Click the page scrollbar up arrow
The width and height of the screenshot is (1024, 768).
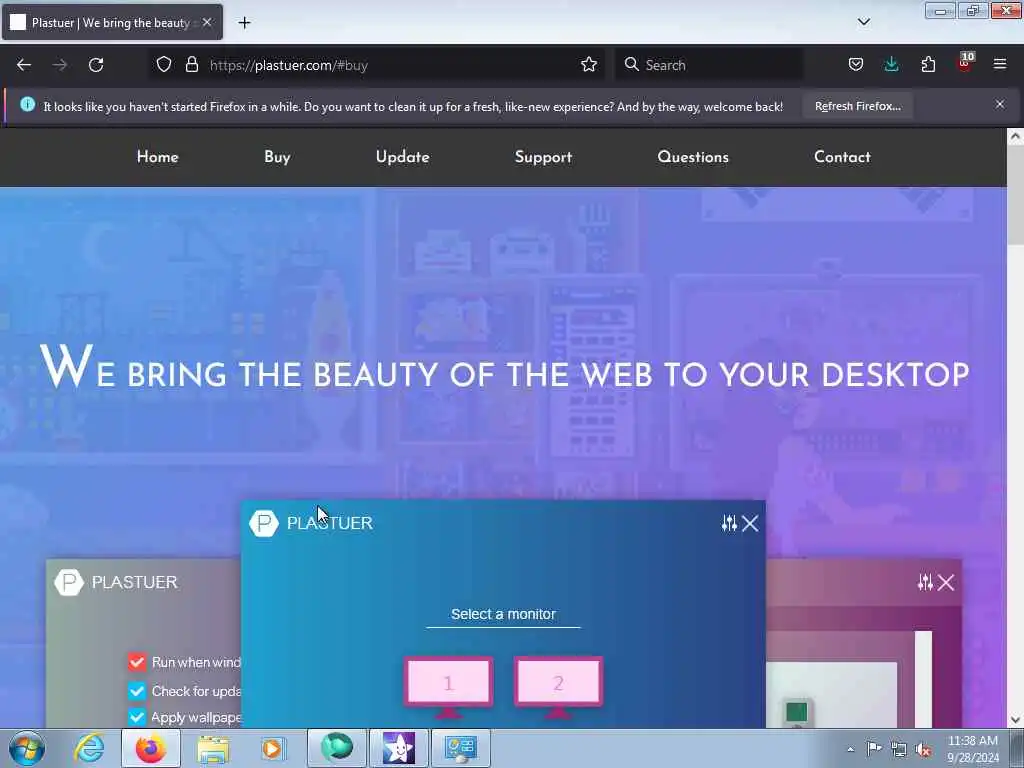coord(1015,136)
